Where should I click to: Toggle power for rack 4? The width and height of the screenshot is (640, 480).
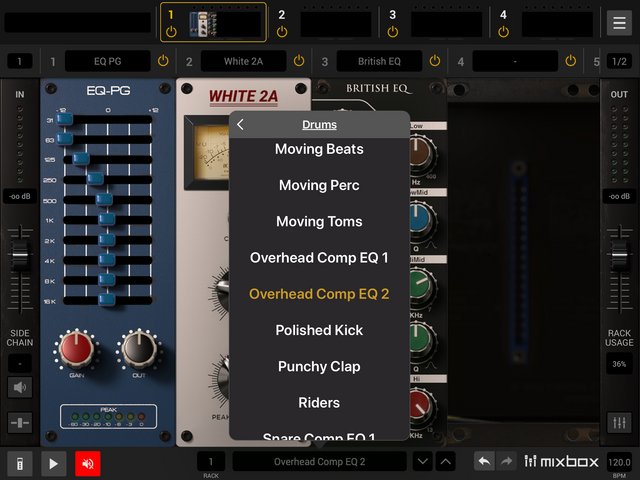click(504, 31)
